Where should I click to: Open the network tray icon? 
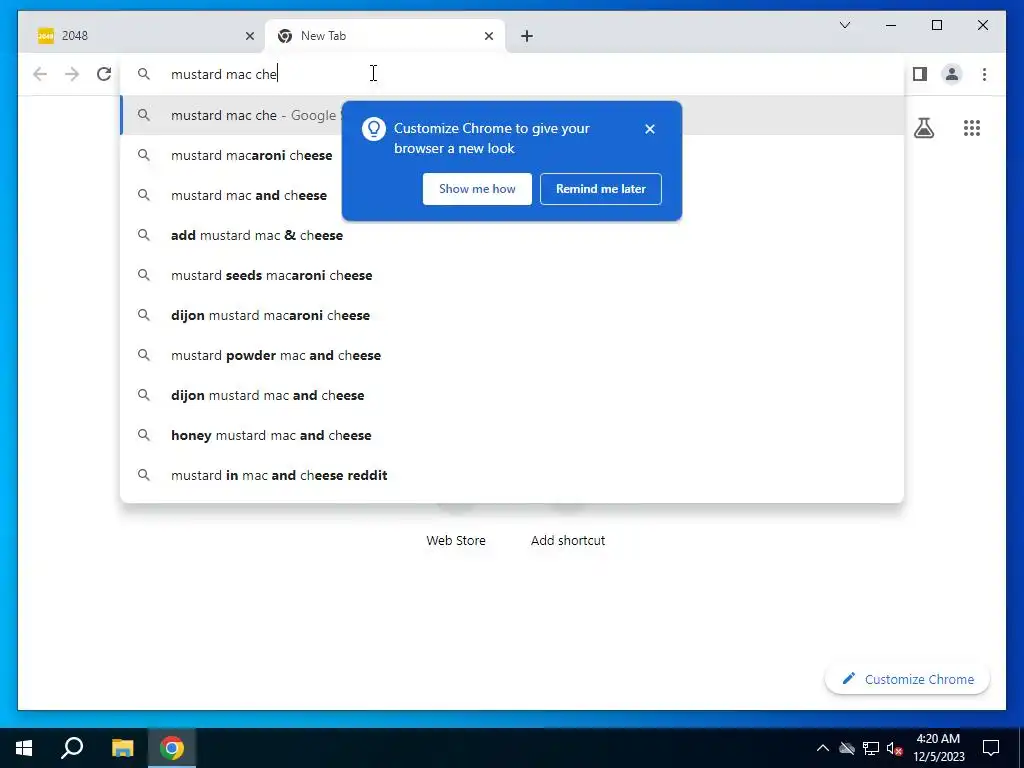[x=871, y=748]
